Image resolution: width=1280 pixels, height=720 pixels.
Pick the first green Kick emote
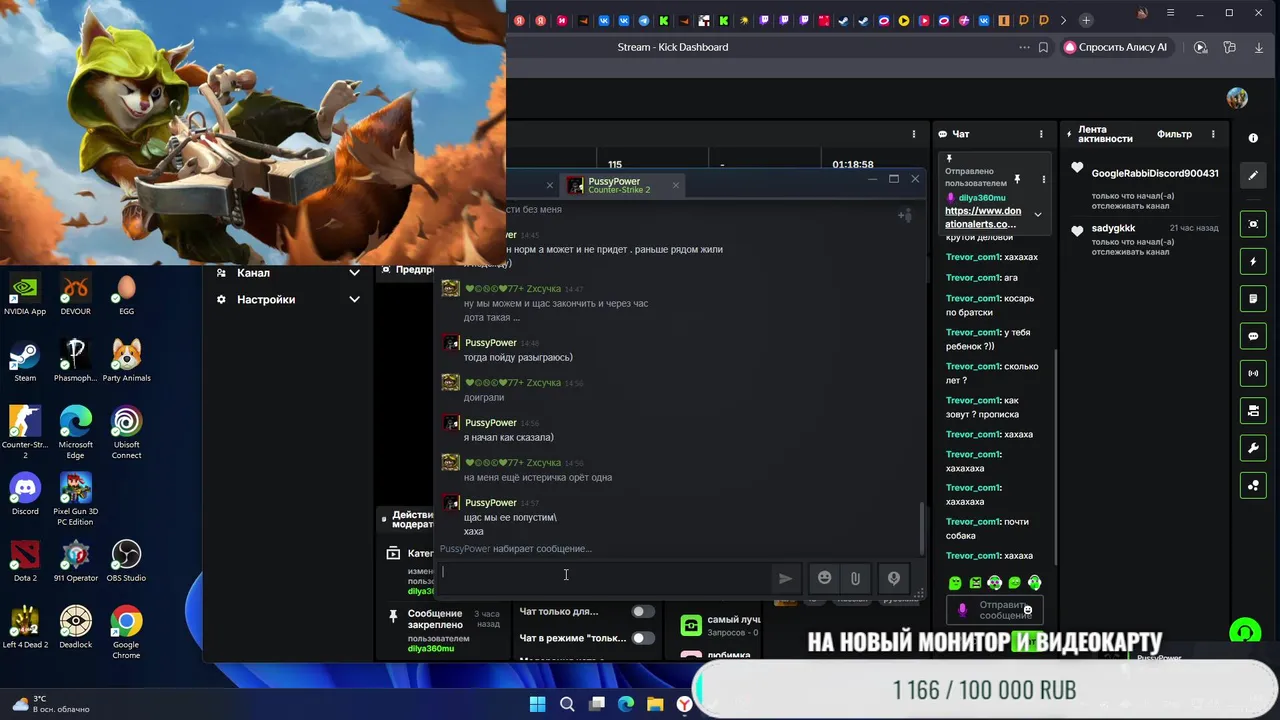(955, 582)
